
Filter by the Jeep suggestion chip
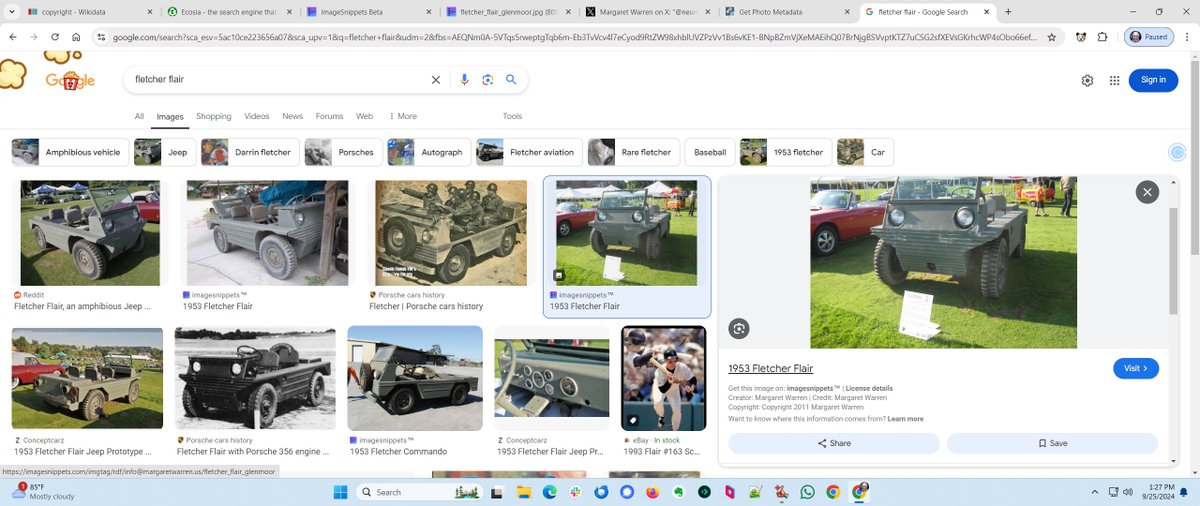click(x=164, y=152)
